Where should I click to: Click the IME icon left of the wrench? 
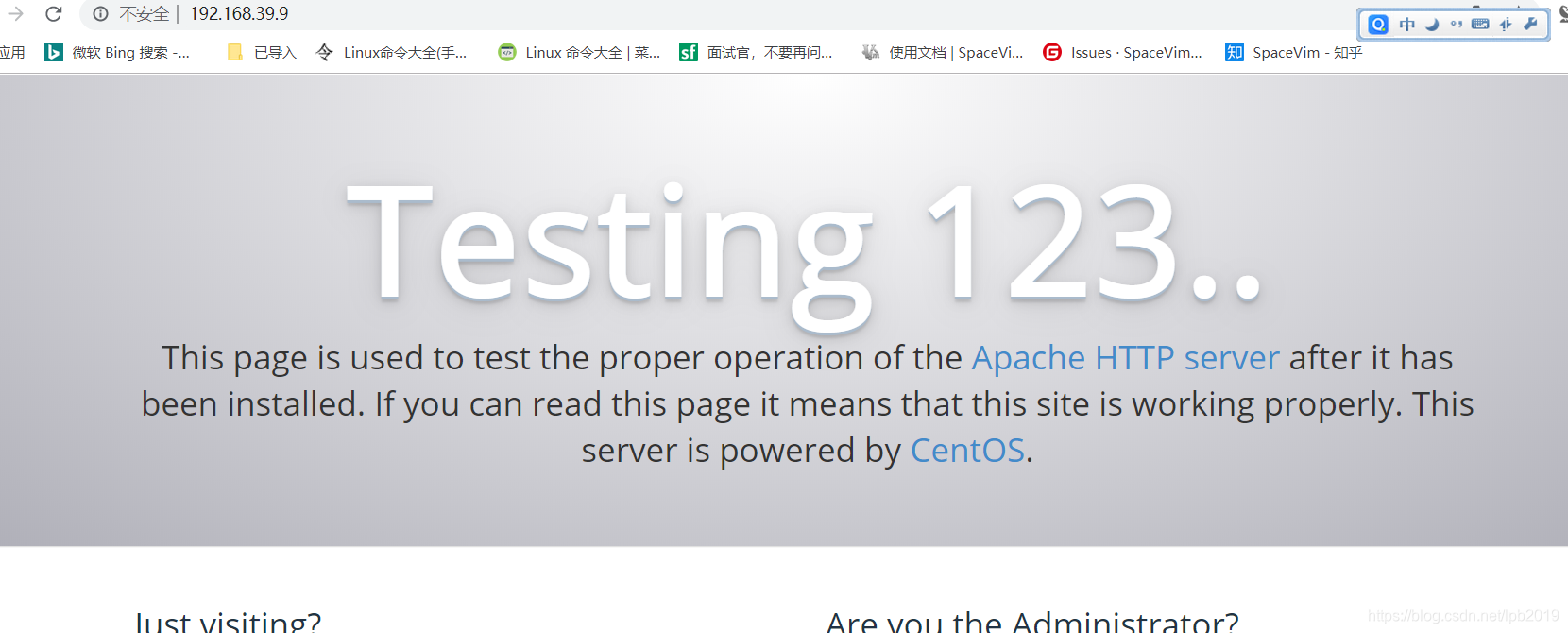tap(1506, 25)
